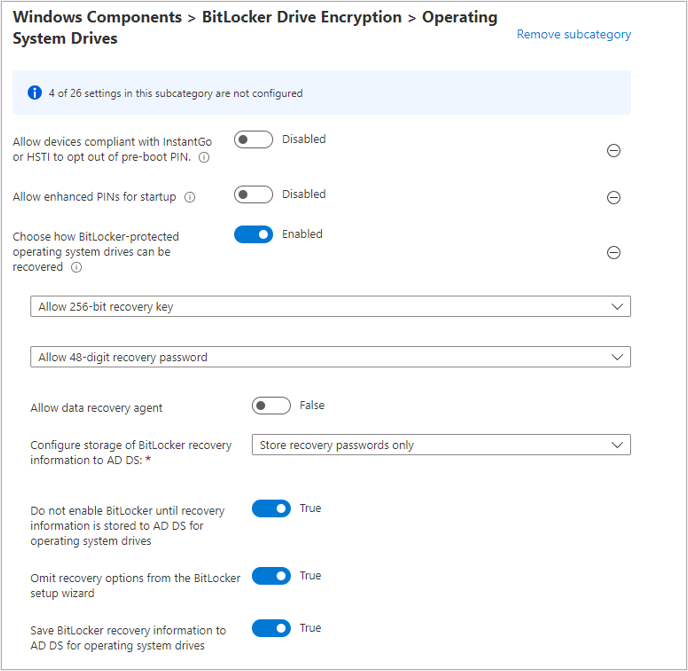
Task: Toggle Save BitLocker recovery information to AD DS
Action: click(271, 628)
